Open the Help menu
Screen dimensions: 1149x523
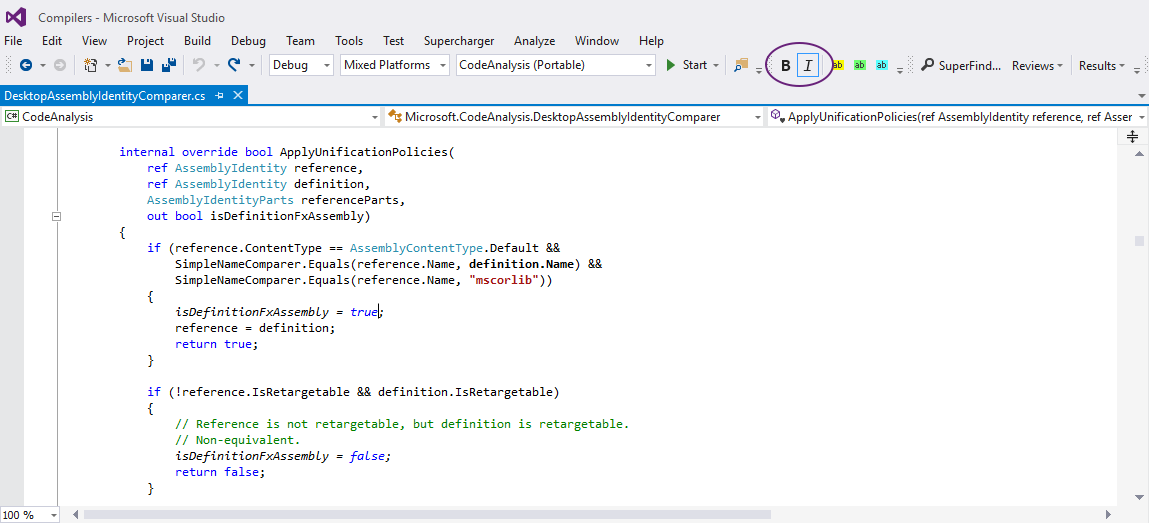tap(651, 41)
